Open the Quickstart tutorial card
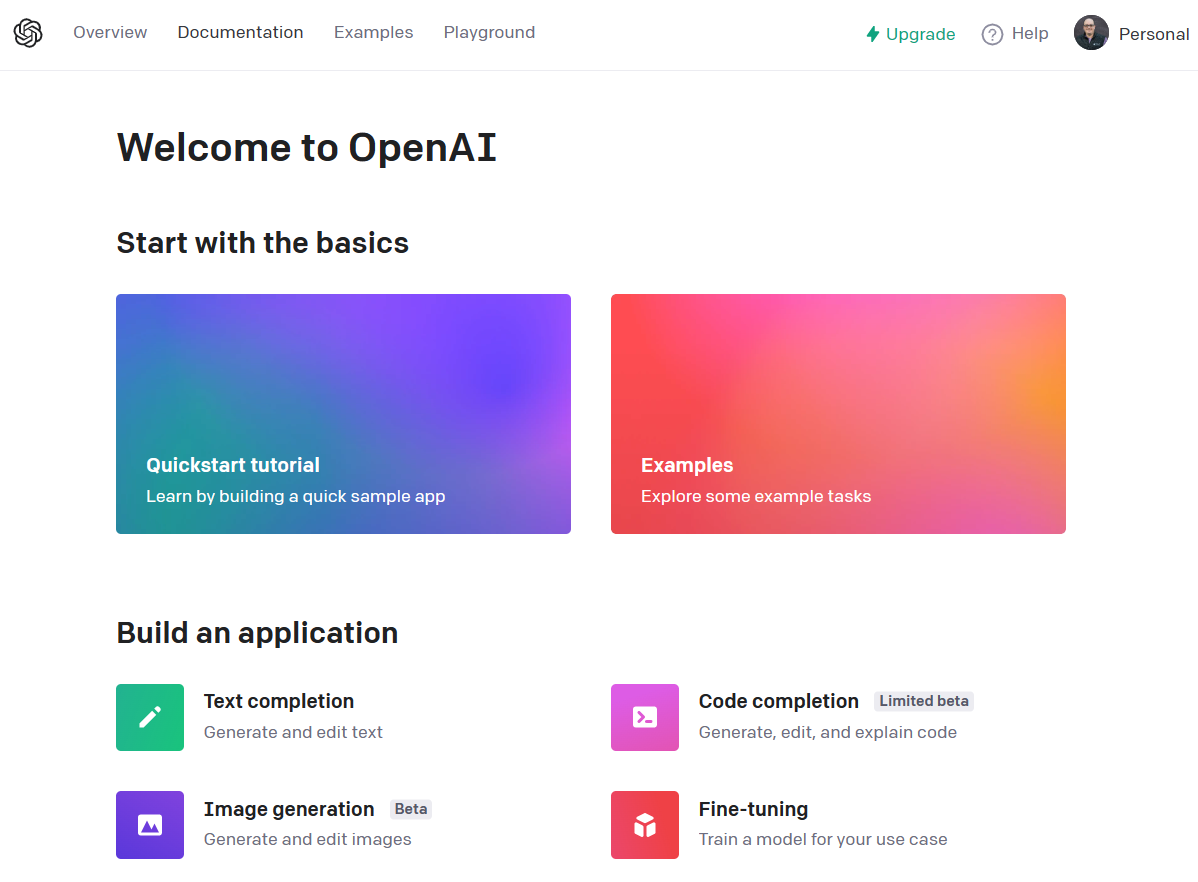 coord(343,414)
